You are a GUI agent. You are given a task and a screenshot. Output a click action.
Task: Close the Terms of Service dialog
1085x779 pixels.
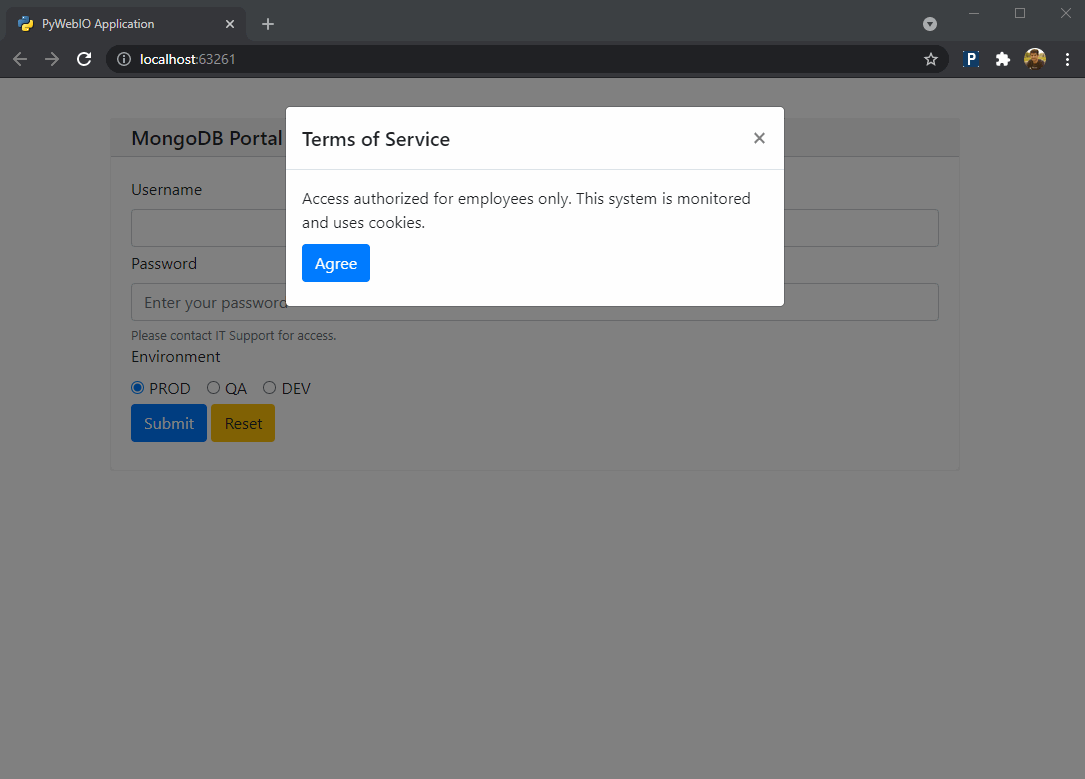759,138
